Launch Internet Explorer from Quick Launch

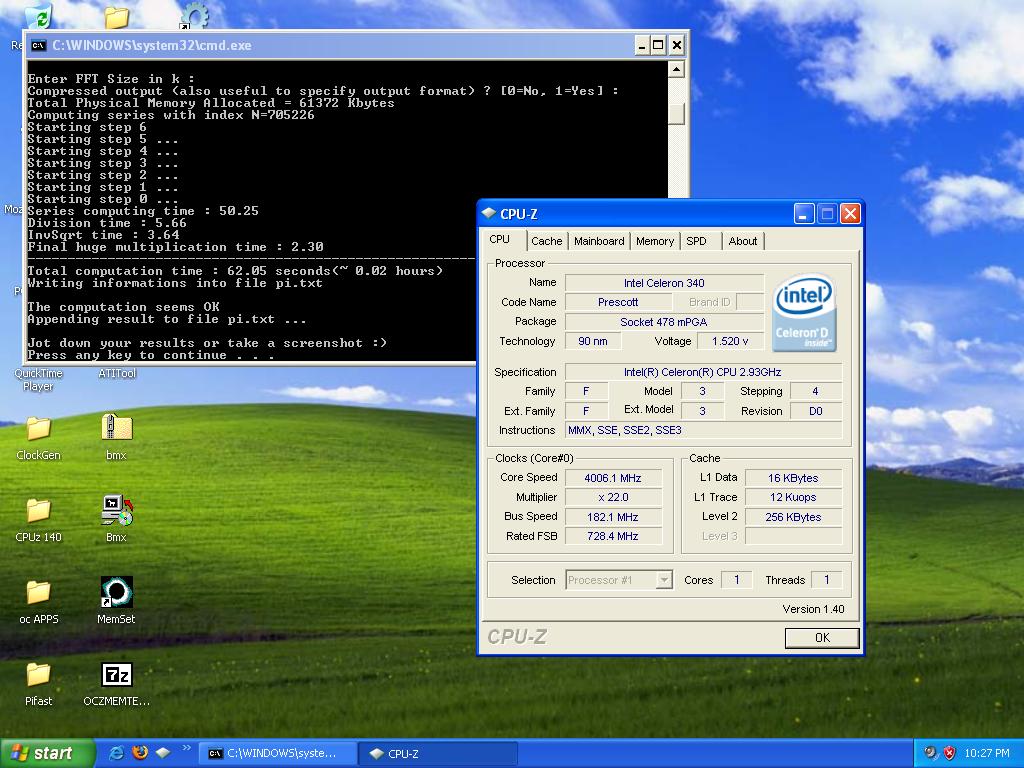pyautogui.click(x=116, y=753)
